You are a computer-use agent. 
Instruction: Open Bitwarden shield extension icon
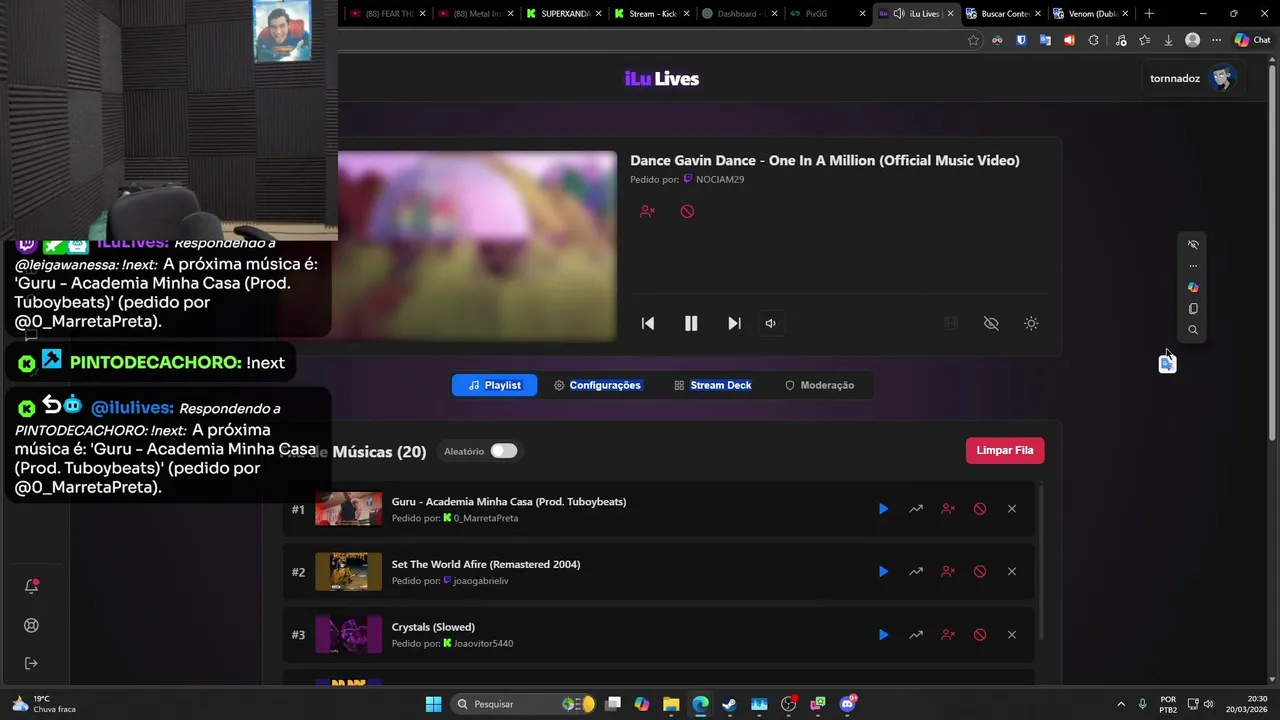pyautogui.click(x=1021, y=40)
